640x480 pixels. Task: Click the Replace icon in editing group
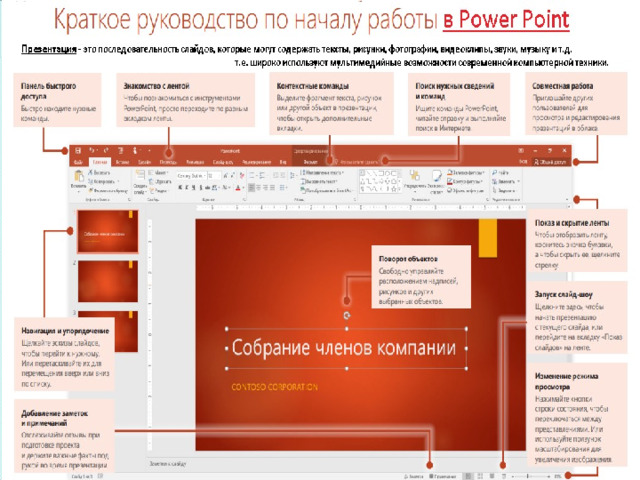click(495, 181)
